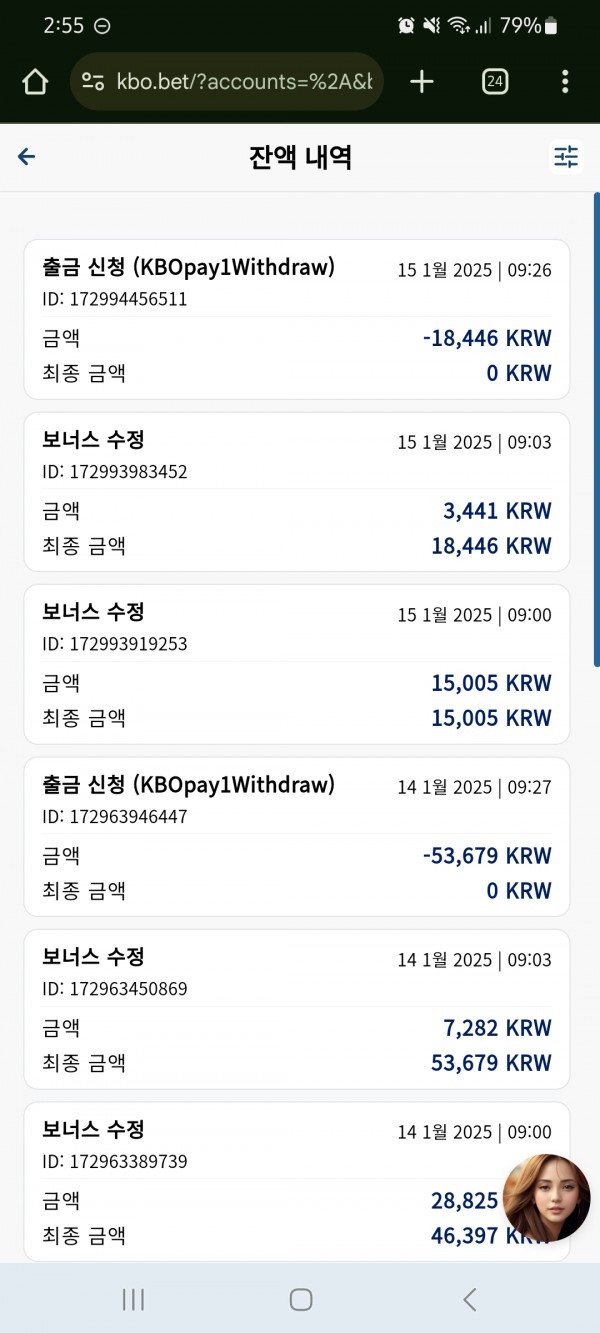Click the page scrollbar on right edge

[x=596, y=430]
